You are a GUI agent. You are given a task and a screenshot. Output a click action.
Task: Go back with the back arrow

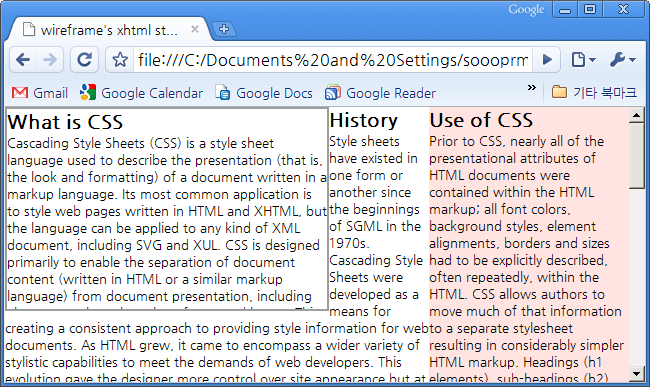coord(23,60)
